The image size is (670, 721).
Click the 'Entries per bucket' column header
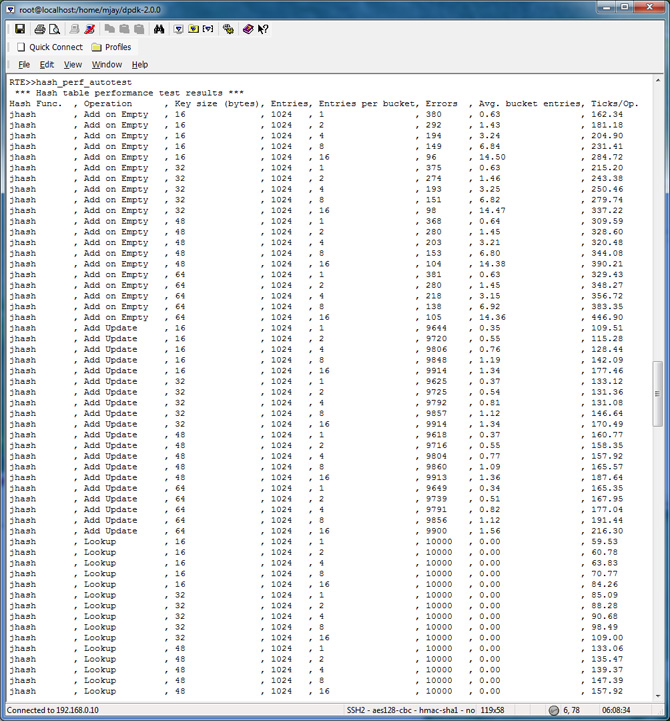tap(367, 103)
